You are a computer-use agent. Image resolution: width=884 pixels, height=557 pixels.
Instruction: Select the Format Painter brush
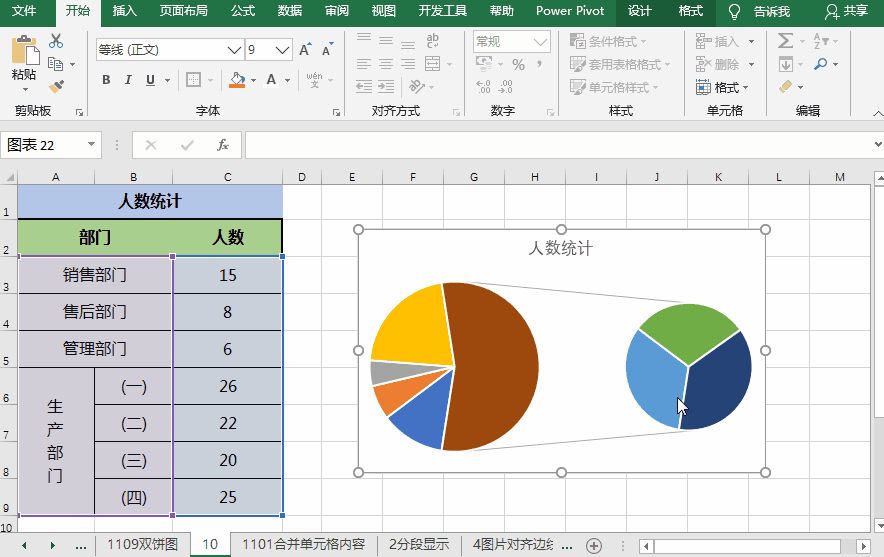tap(56, 87)
